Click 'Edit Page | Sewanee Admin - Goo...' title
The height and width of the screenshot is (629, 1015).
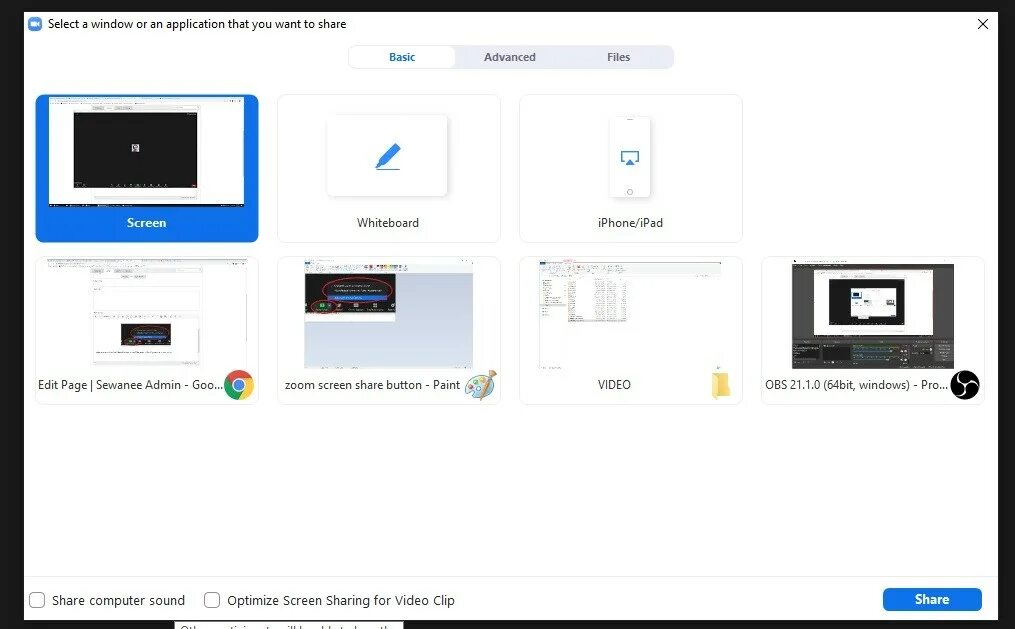(130, 384)
